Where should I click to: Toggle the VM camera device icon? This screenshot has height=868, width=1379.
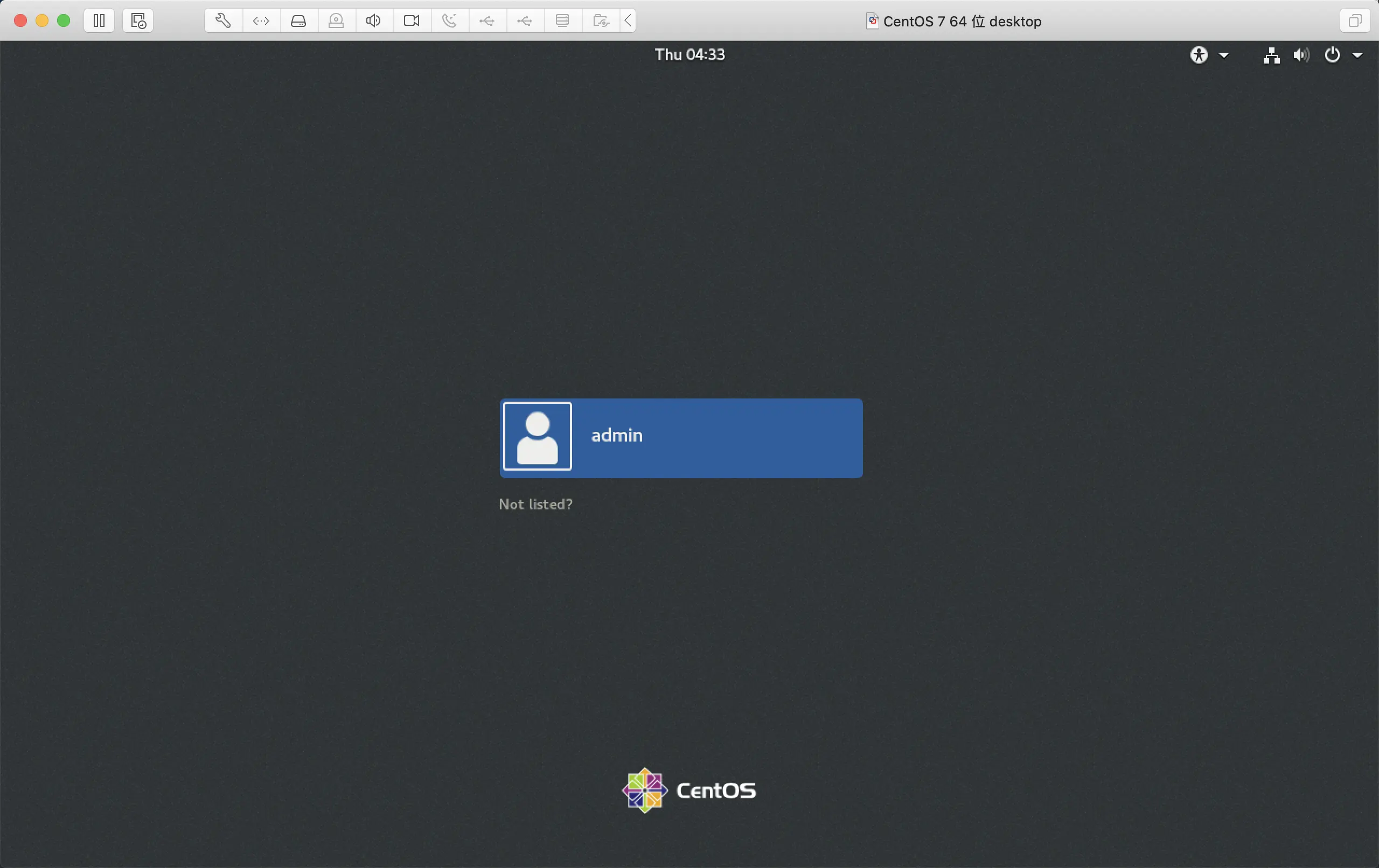click(x=411, y=21)
